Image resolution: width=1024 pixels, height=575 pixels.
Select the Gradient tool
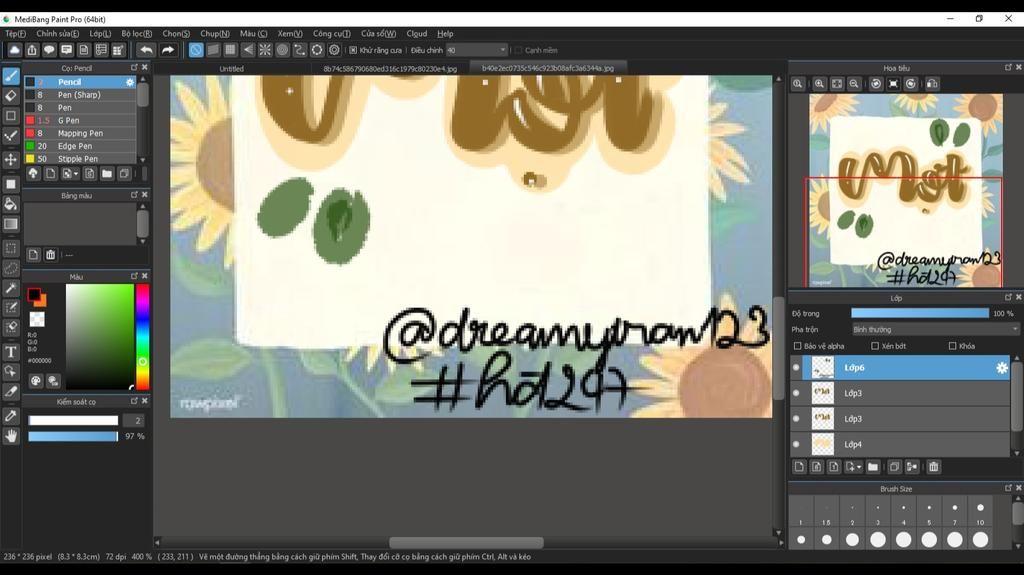(11, 224)
